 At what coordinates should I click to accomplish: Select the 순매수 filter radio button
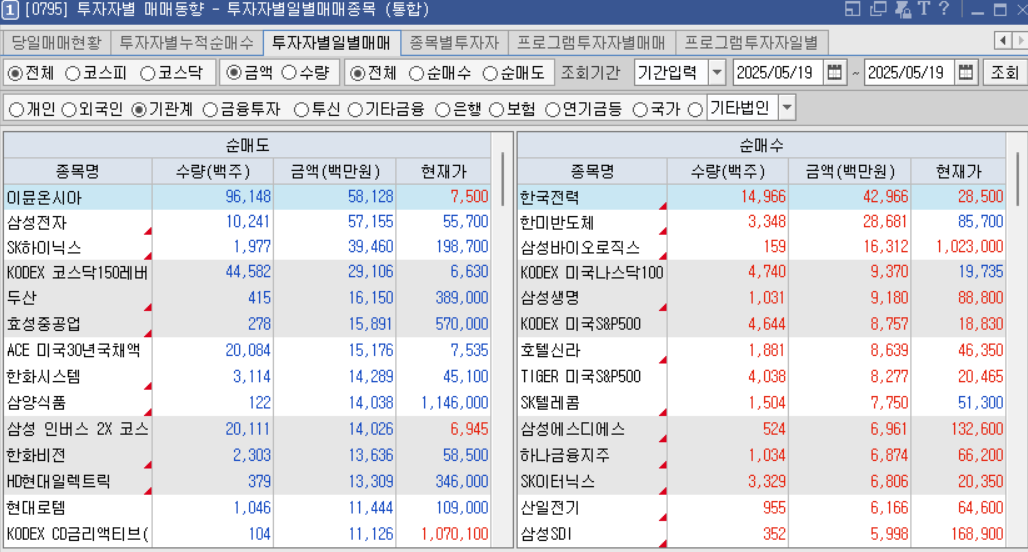pyautogui.click(x=416, y=73)
